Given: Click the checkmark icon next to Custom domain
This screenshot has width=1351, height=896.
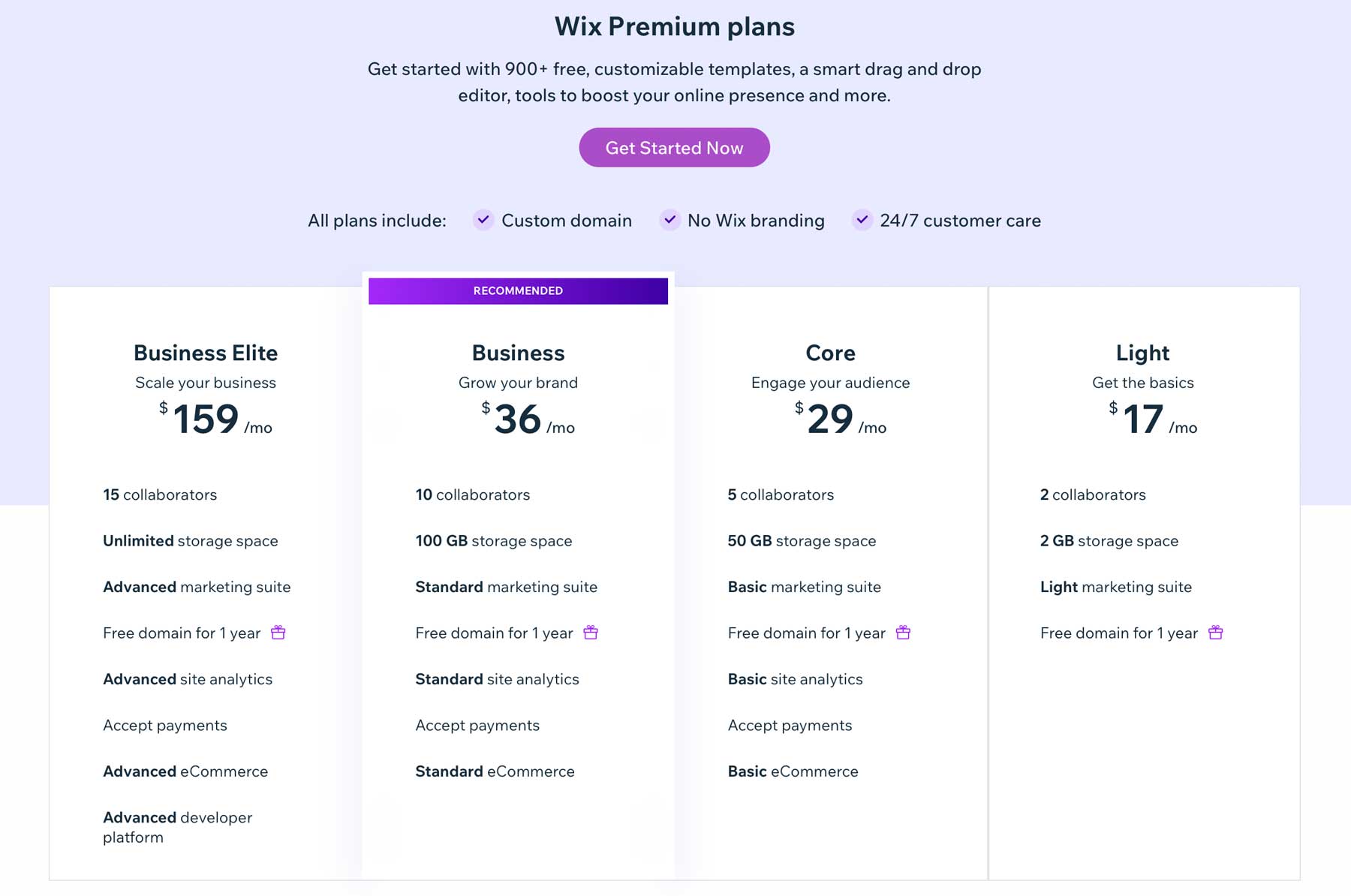Looking at the screenshot, I should pos(483,220).
